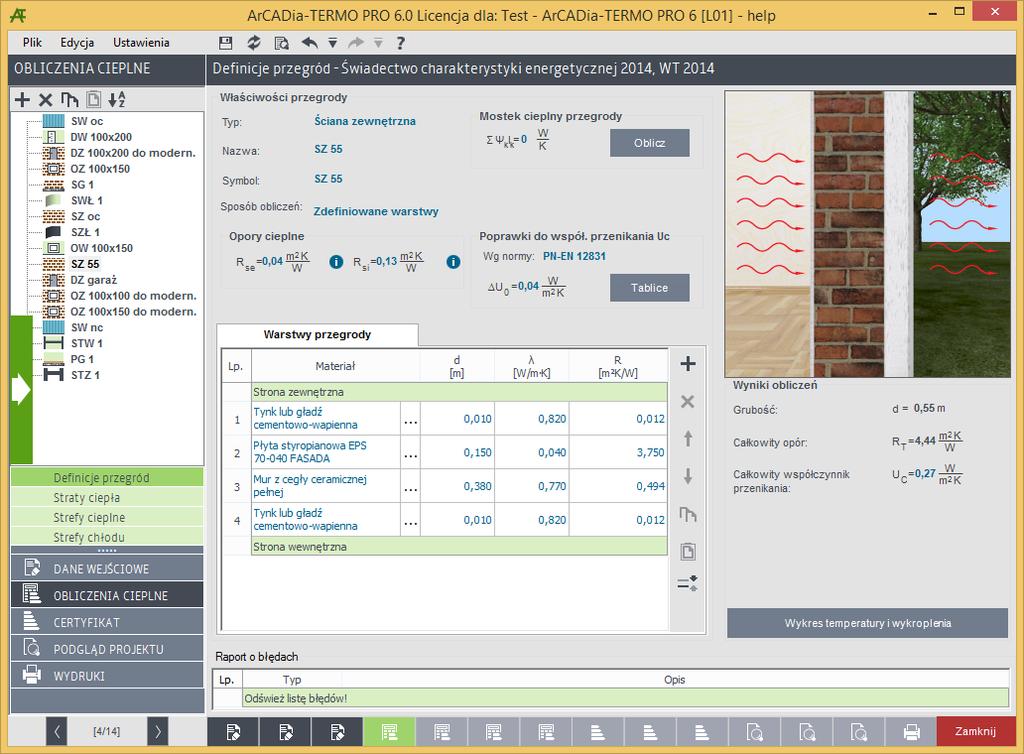Screen dimensions: 1024x754
Task: Click the undo arrow icon
Action: (310, 43)
